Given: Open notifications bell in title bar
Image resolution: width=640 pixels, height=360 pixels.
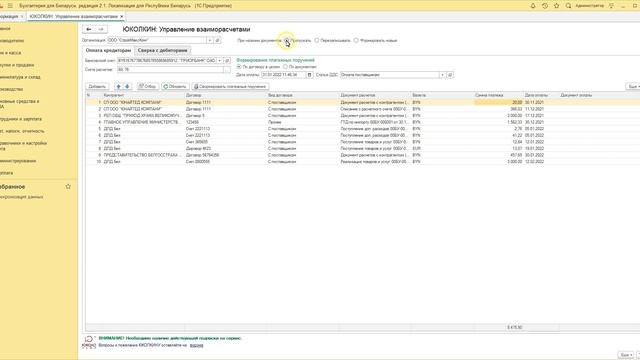Looking at the screenshot, I should tap(533, 6).
